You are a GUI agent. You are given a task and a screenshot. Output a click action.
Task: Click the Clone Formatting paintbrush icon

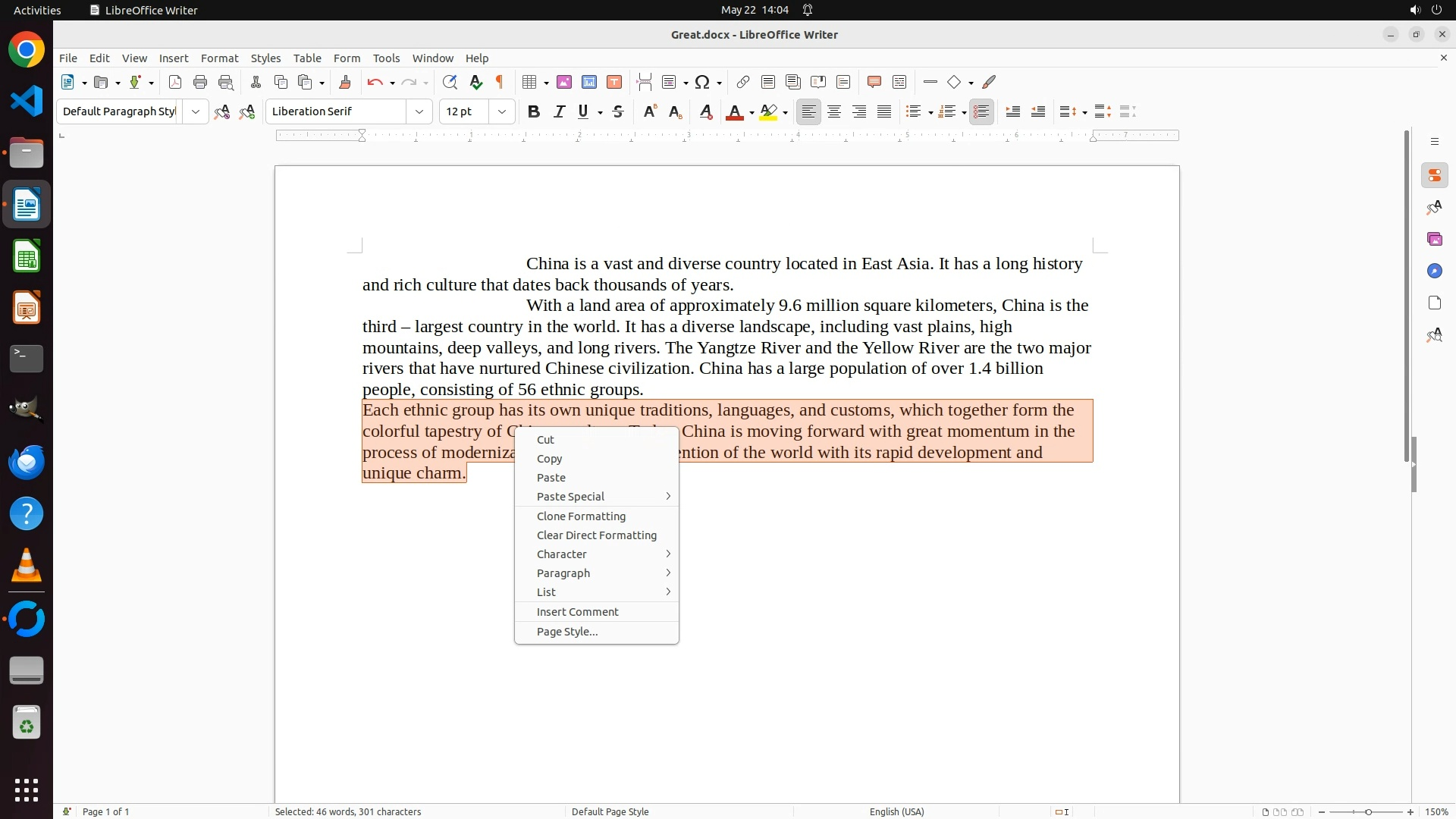345,82
